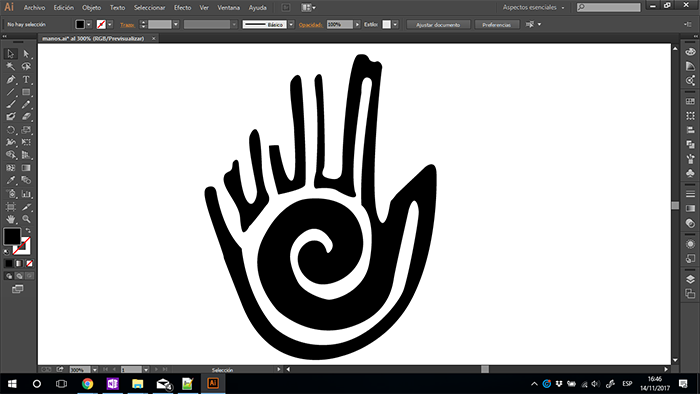
Task: Open the Symbols panel icon
Action: (690, 173)
